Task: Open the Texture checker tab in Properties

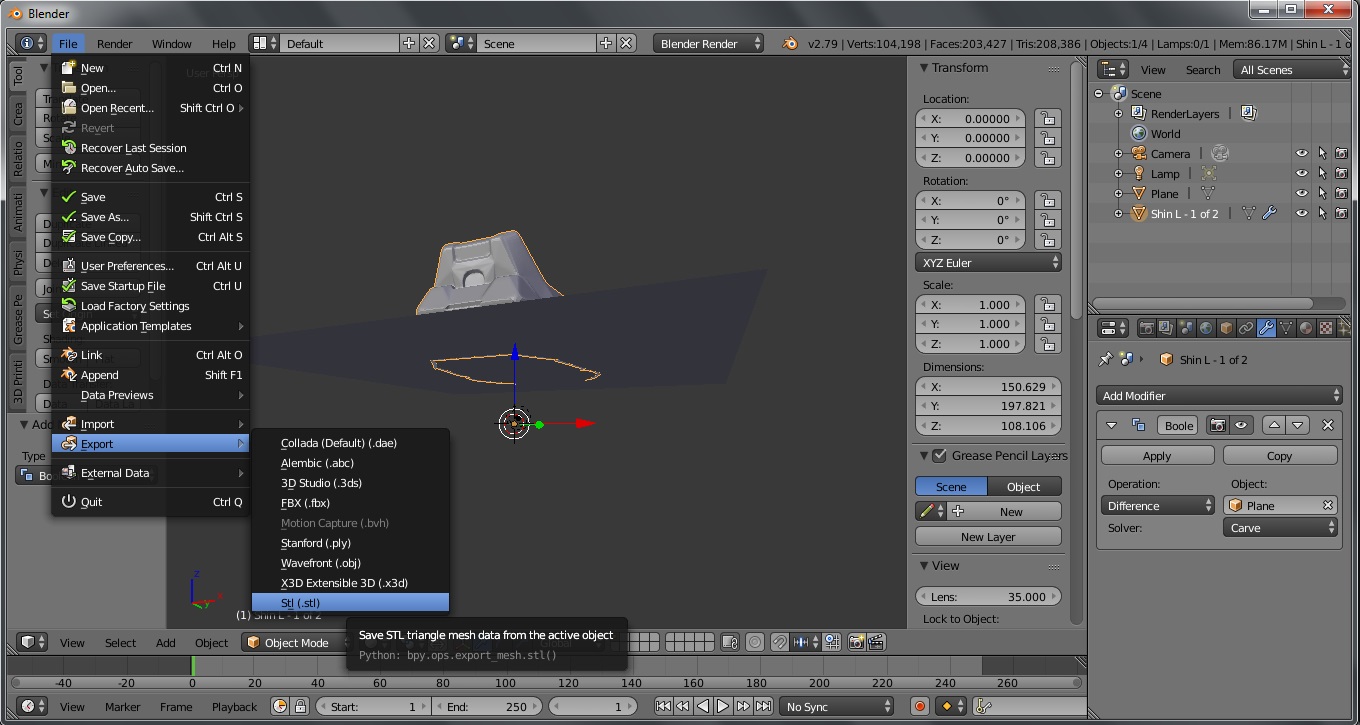Action: [x=1326, y=328]
